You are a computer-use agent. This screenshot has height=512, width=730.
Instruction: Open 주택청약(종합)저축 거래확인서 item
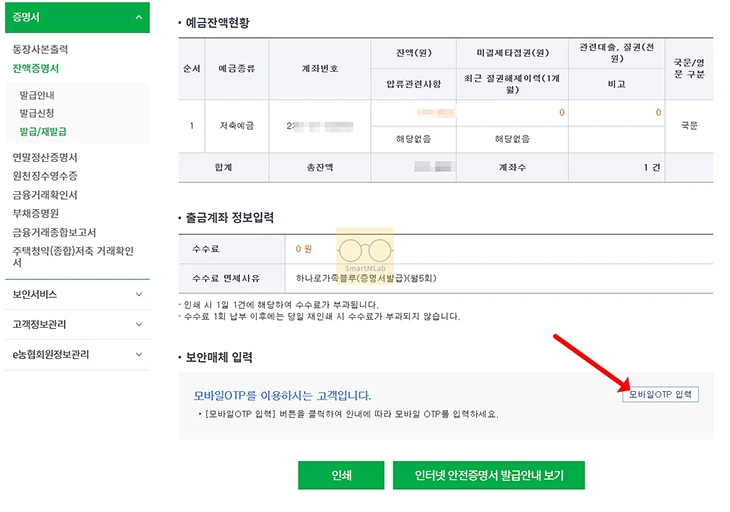73,256
